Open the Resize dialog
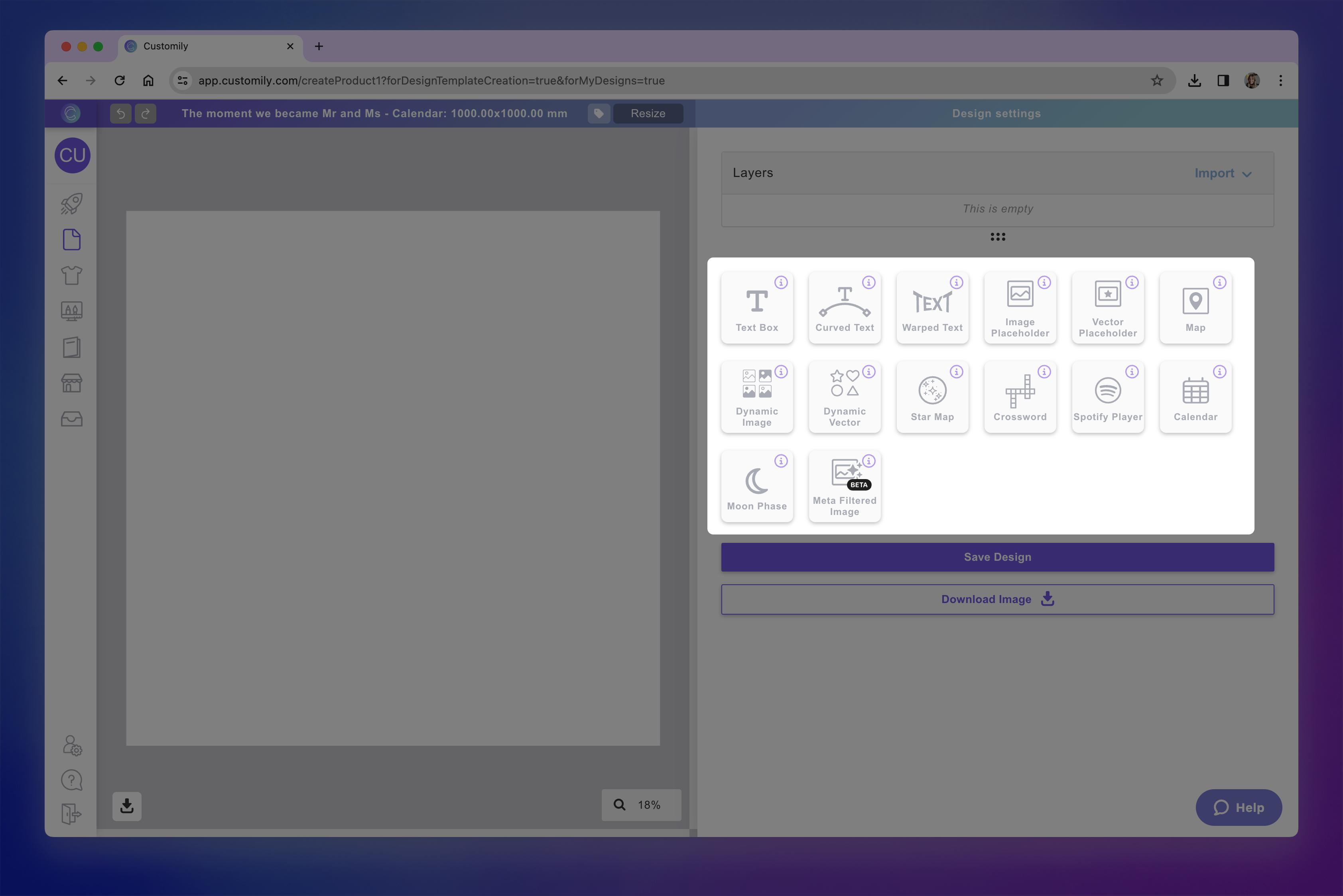The height and width of the screenshot is (896, 1343). pos(648,113)
